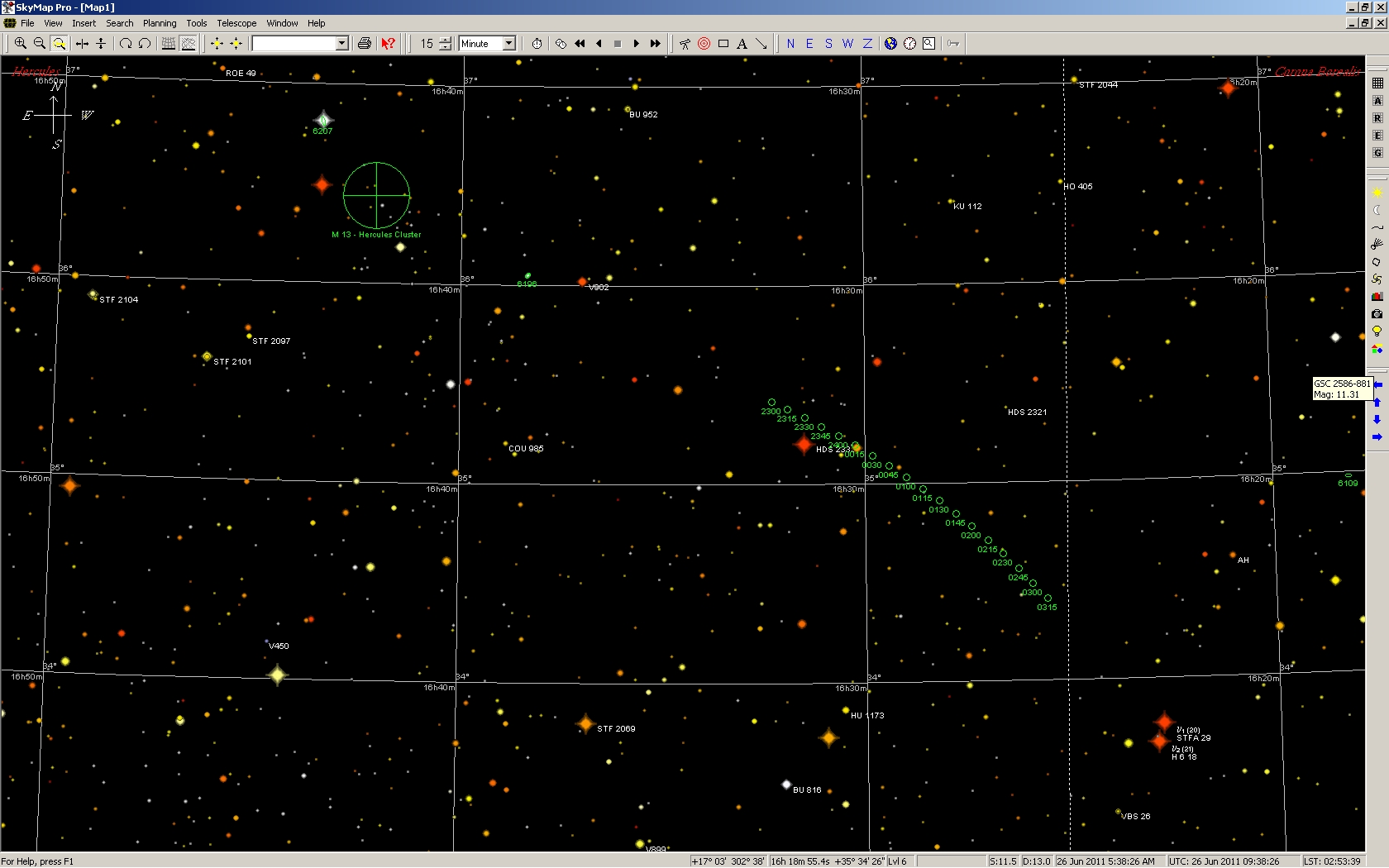Toggle the R labels sidebar button

(x=1377, y=118)
